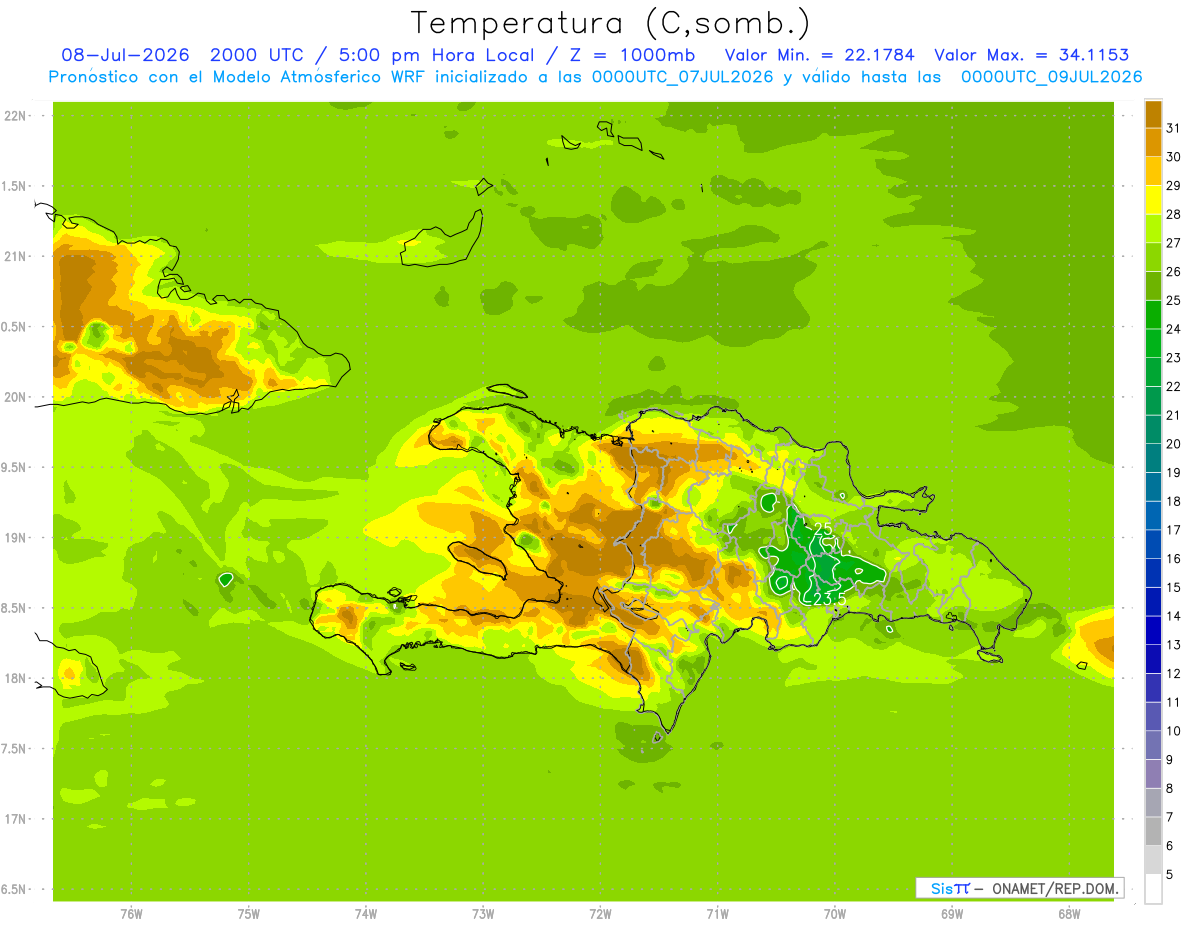Click the '19N' latitude axis label
This screenshot has height=927, width=1200.
click(15, 538)
